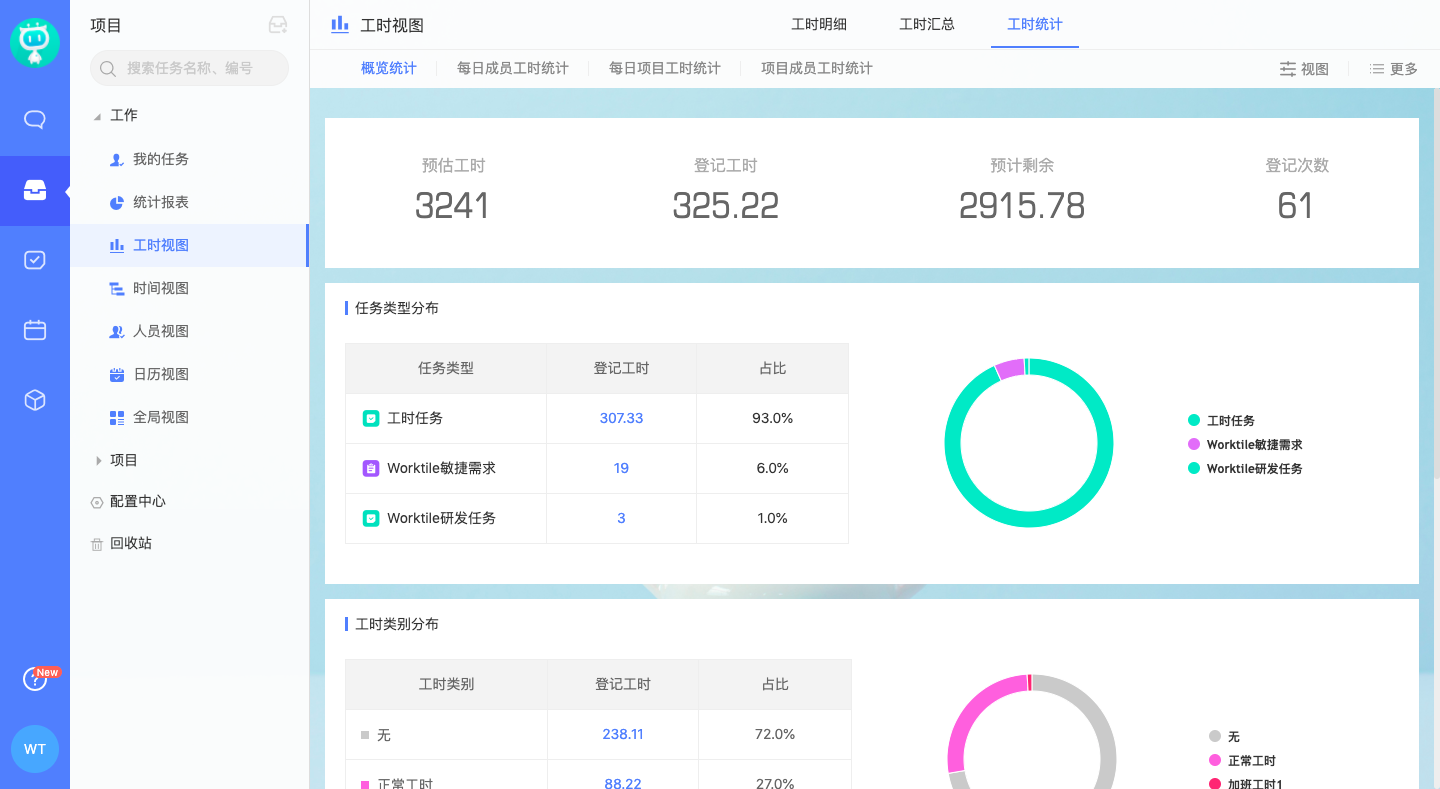1440x789 pixels.
Task: Click the search tasks input field
Action: [190, 68]
